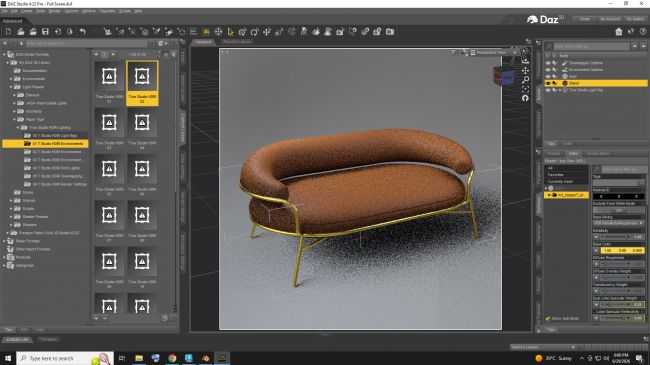Click the viewport Reset view icon

525,98
